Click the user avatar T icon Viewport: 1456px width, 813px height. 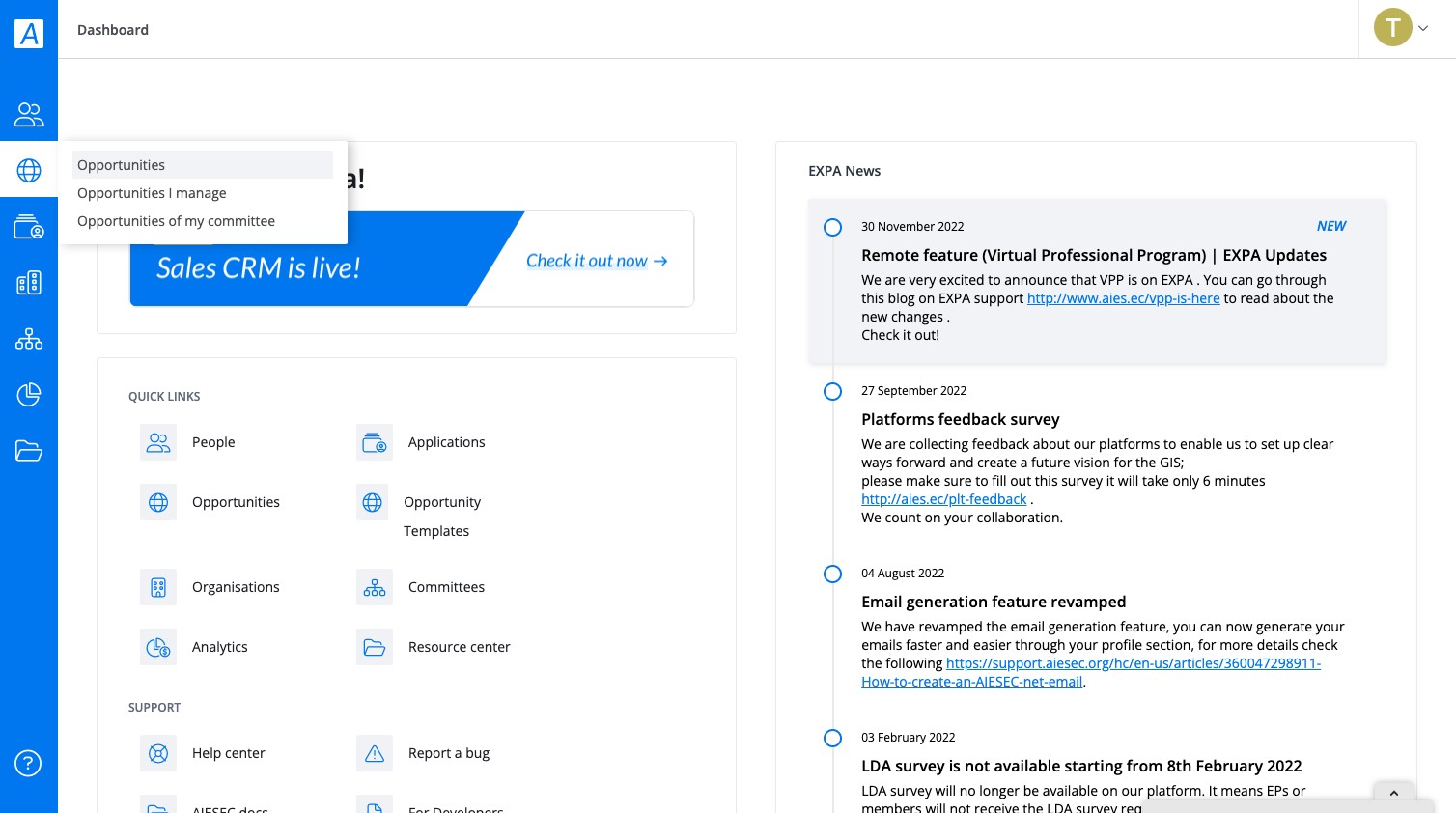tap(1392, 28)
